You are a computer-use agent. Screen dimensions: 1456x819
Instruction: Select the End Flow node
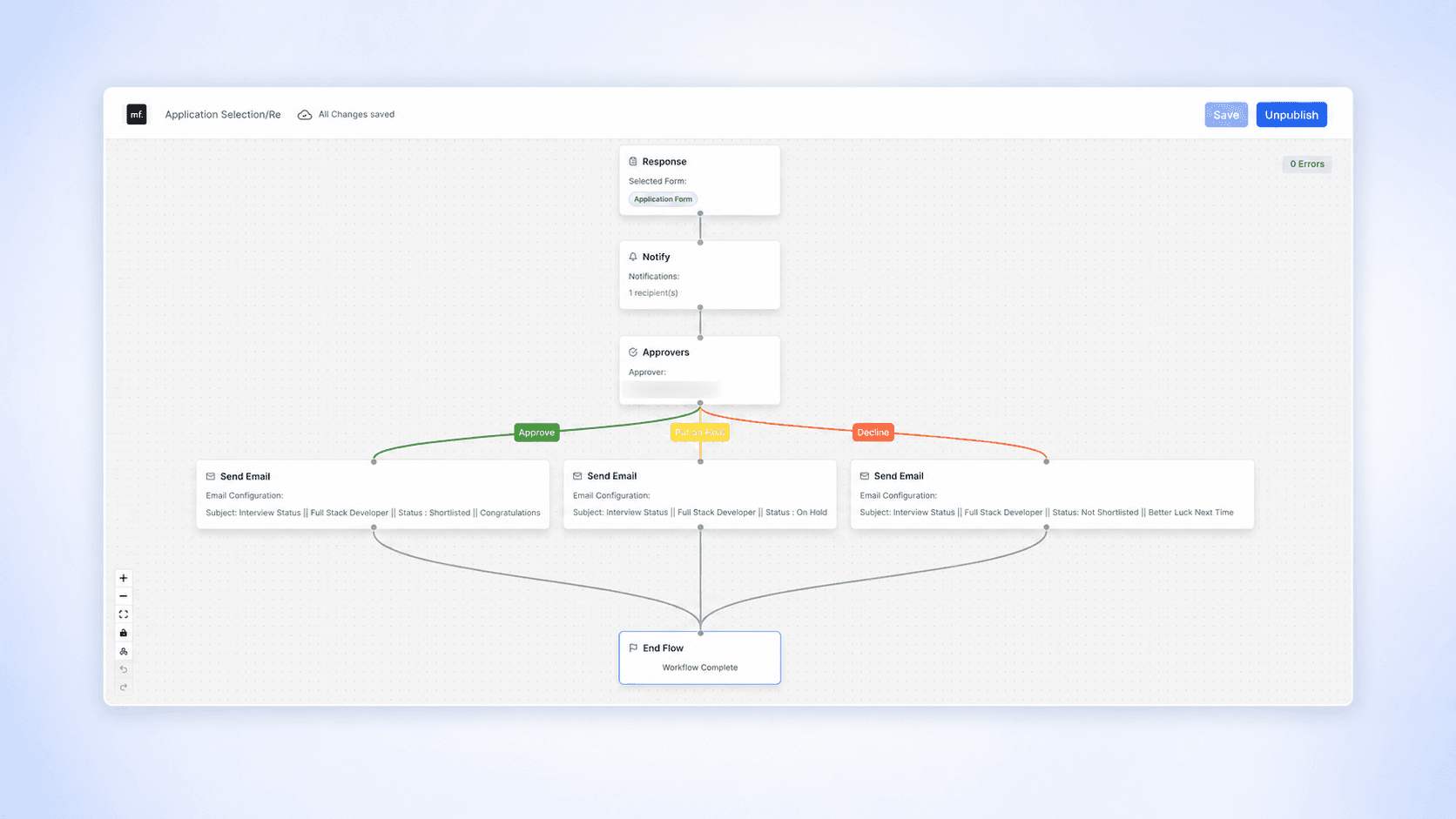[699, 658]
